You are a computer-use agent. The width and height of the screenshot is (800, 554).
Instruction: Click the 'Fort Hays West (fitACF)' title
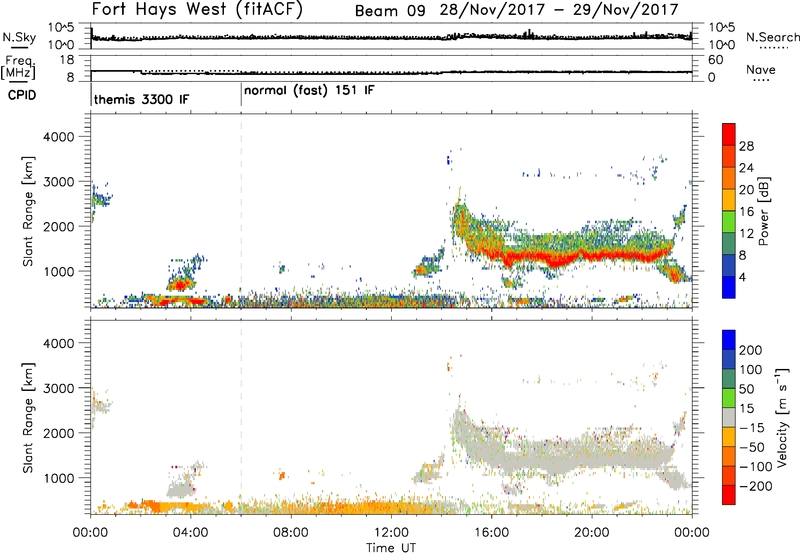197,9
